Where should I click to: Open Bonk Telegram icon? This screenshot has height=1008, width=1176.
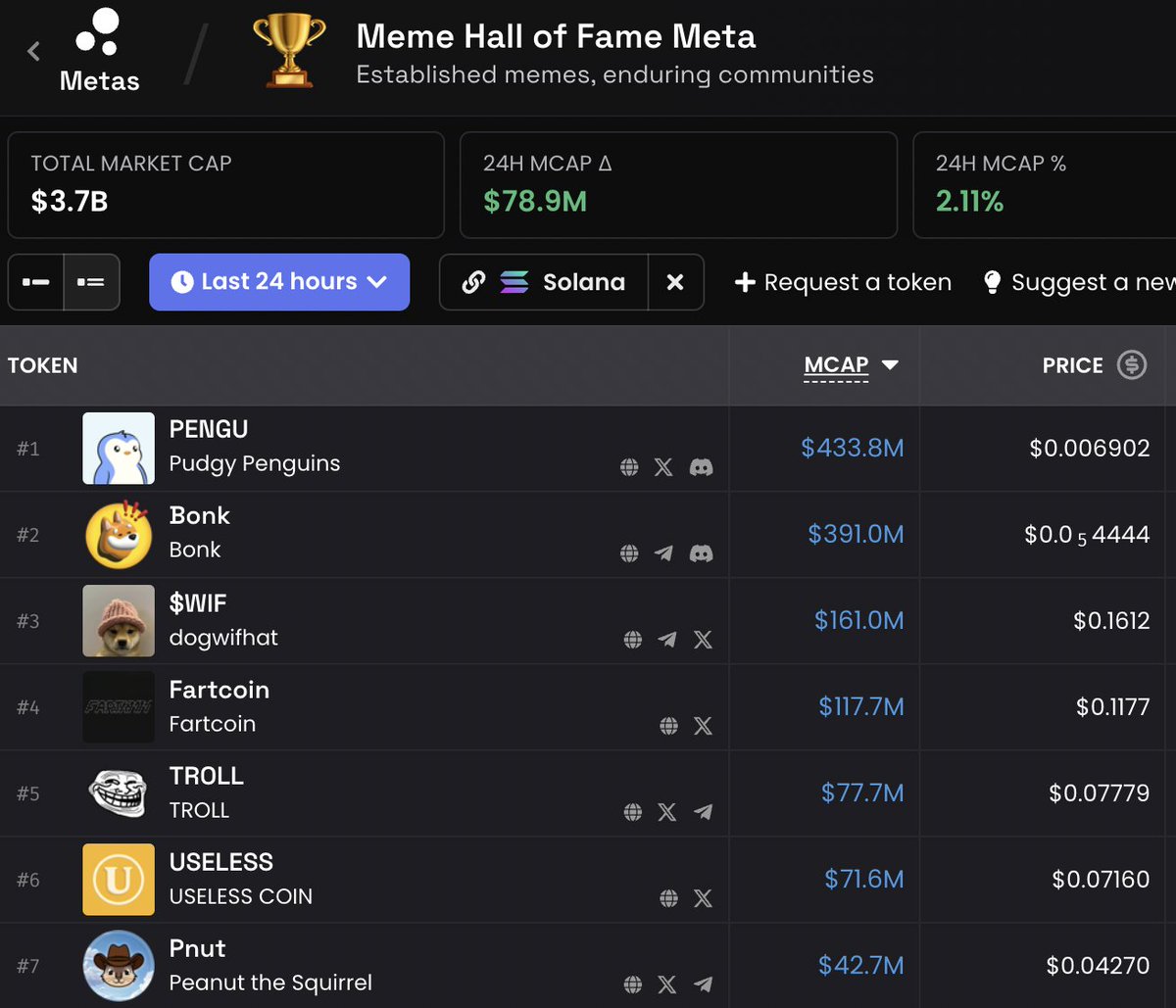(x=663, y=553)
